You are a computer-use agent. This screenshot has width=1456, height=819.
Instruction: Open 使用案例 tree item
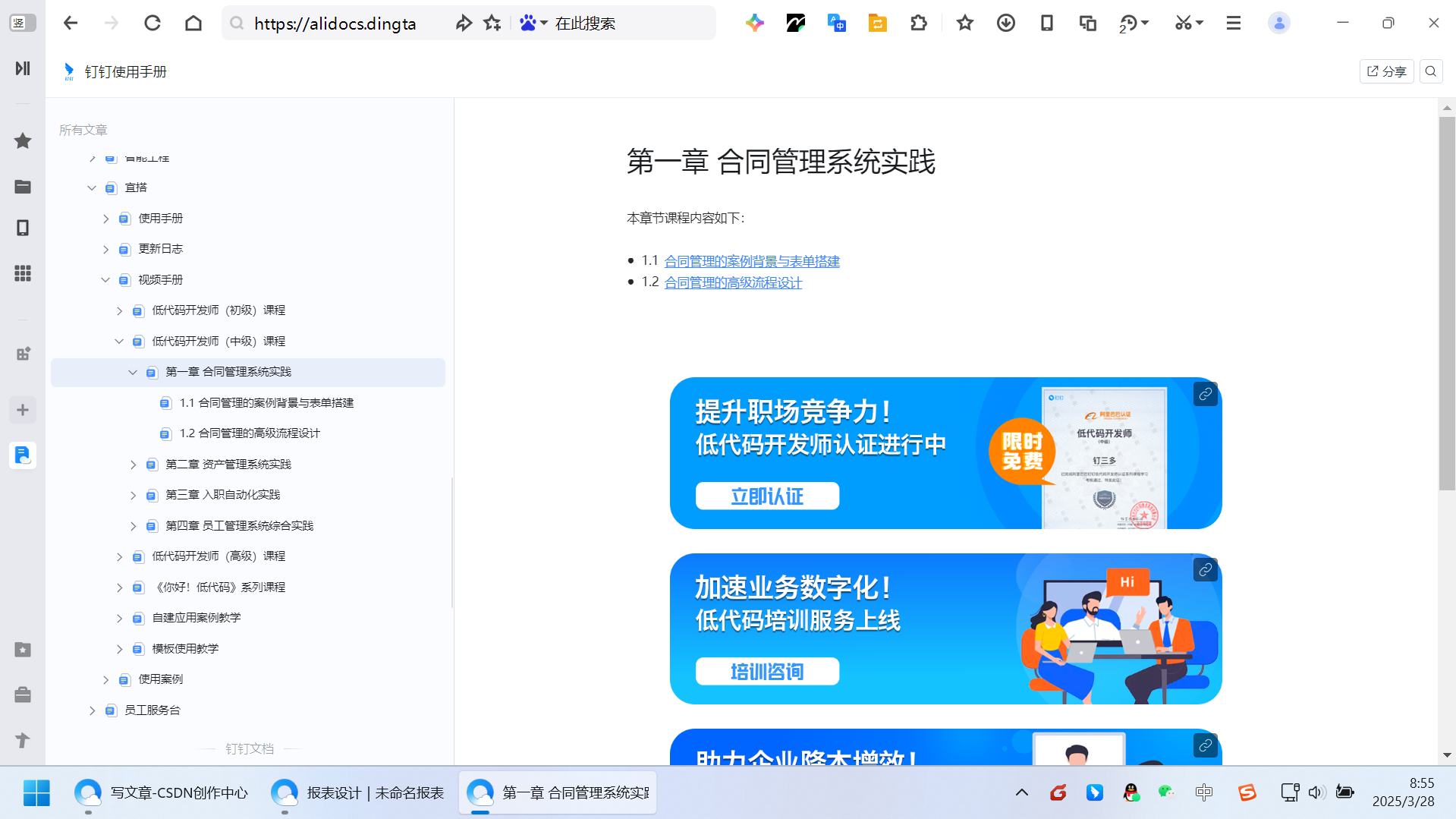(x=160, y=679)
